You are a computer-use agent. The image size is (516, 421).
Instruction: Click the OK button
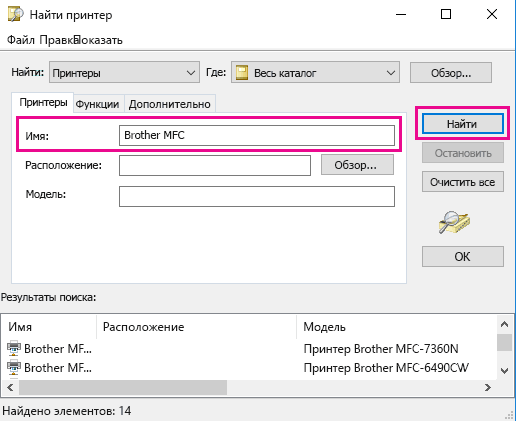click(463, 257)
